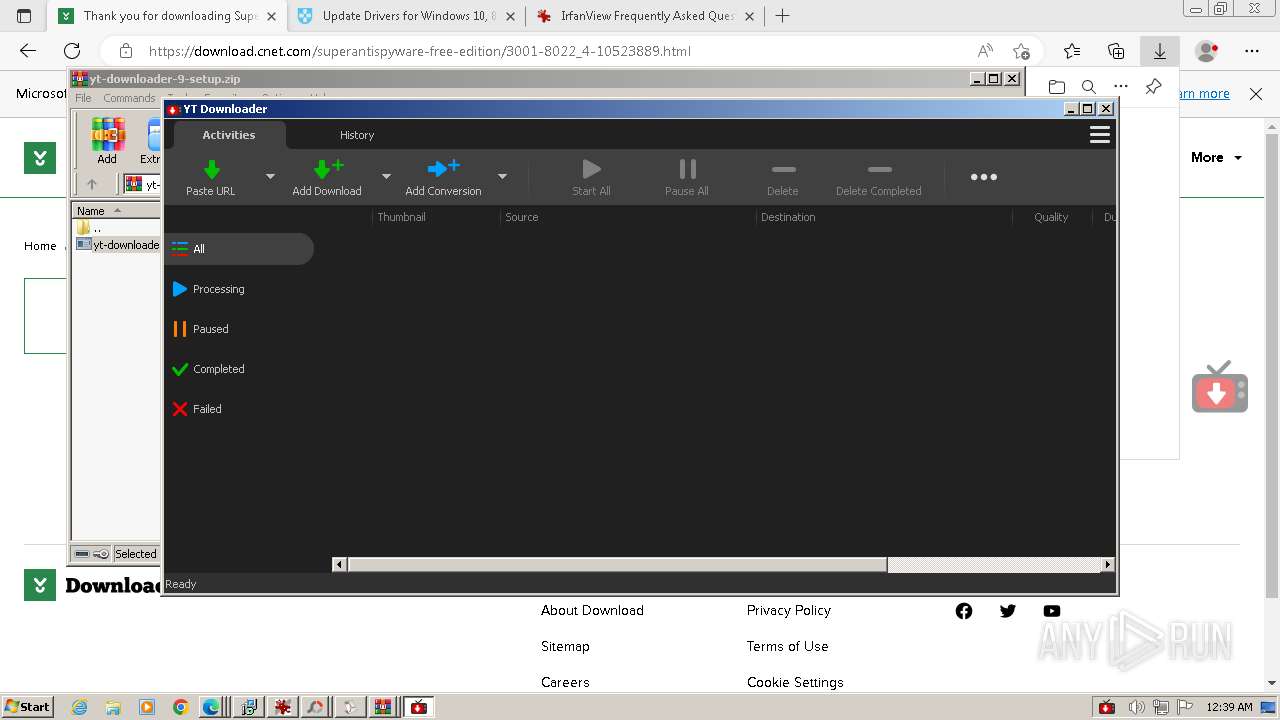Click the search icon in downloads panel
Image resolution: width=1280 pixels, height=720 pixels.
(1089, 87)
